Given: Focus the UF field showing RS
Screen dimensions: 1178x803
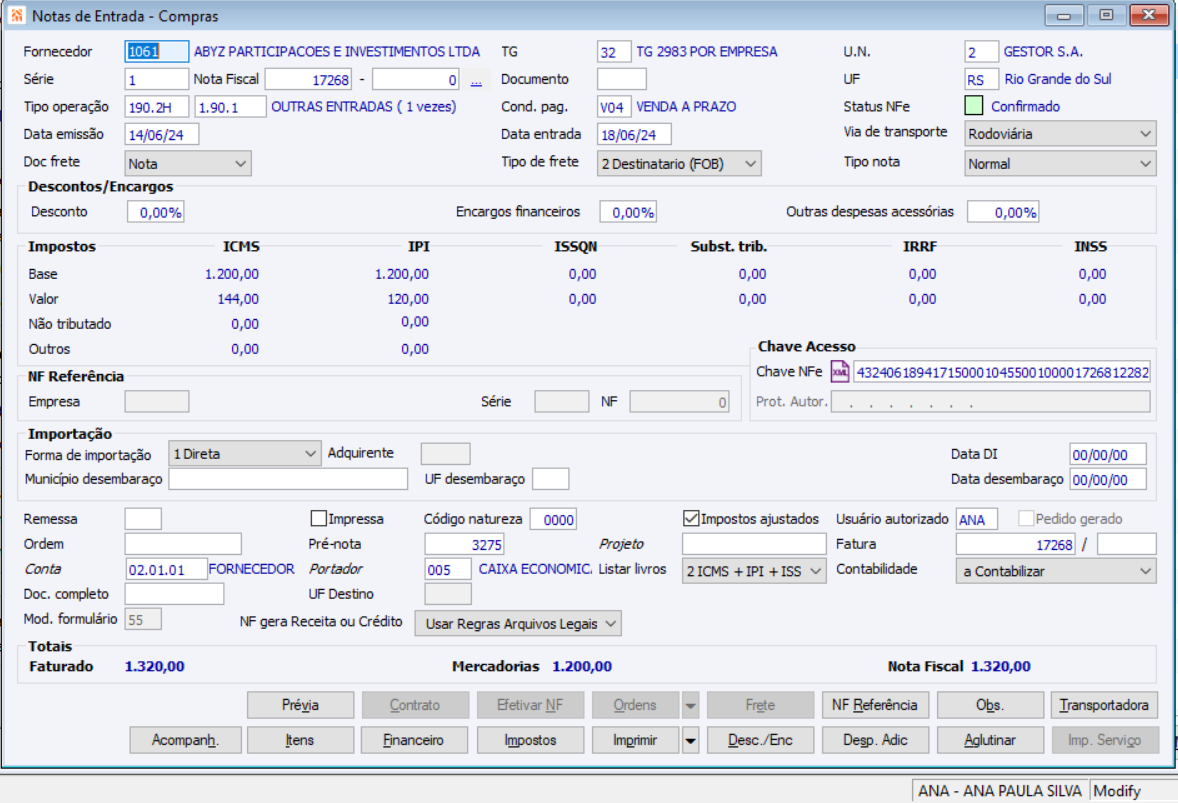Looking at the screenshot, I should tap(981, 80).
